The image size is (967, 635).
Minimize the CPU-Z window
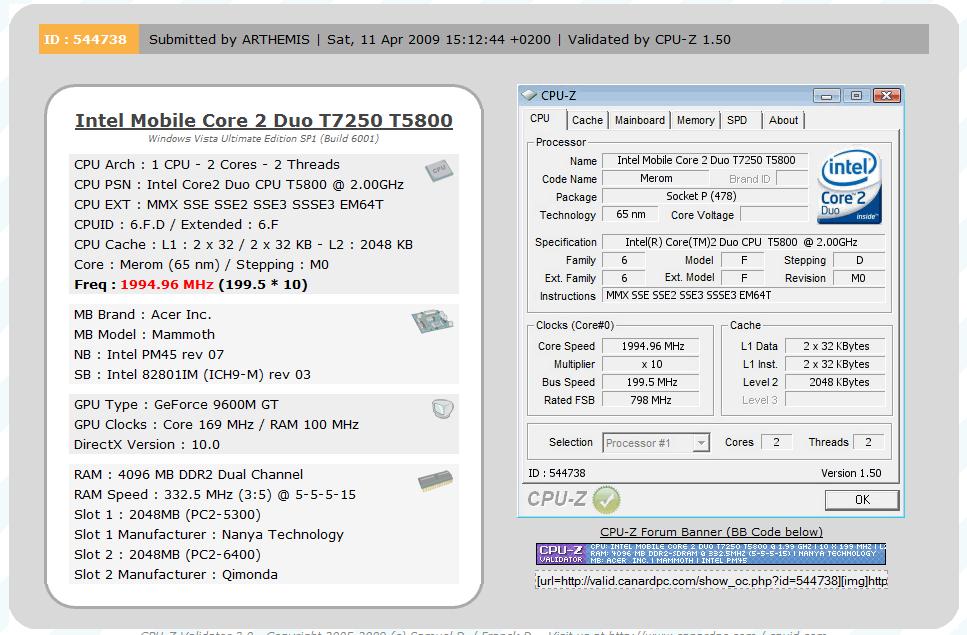826,96
